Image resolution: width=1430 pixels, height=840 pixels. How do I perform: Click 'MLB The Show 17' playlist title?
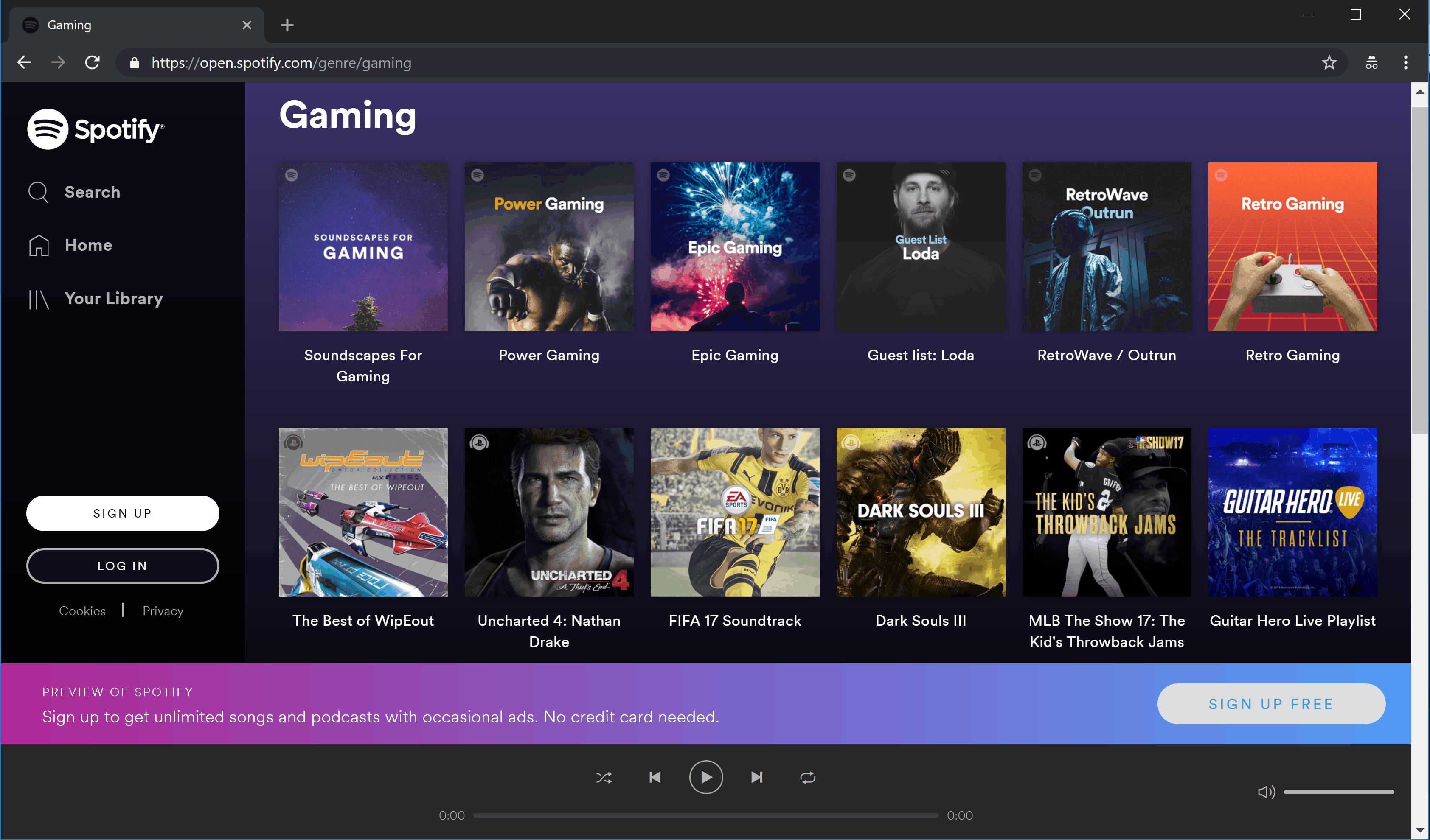click(1107, 631)
